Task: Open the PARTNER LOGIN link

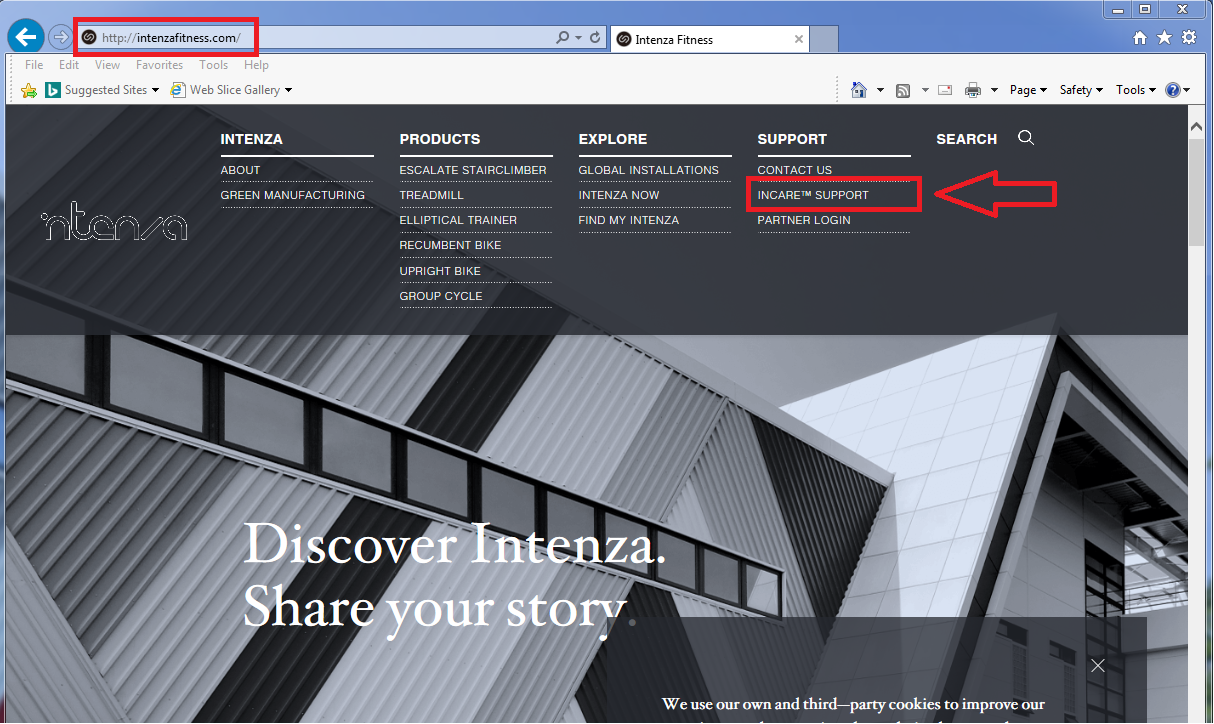Action: (804, 220)
